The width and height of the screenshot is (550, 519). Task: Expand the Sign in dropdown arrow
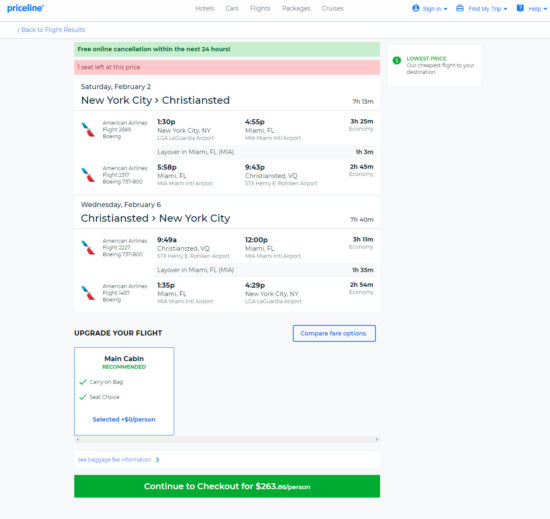click(445, 9)
